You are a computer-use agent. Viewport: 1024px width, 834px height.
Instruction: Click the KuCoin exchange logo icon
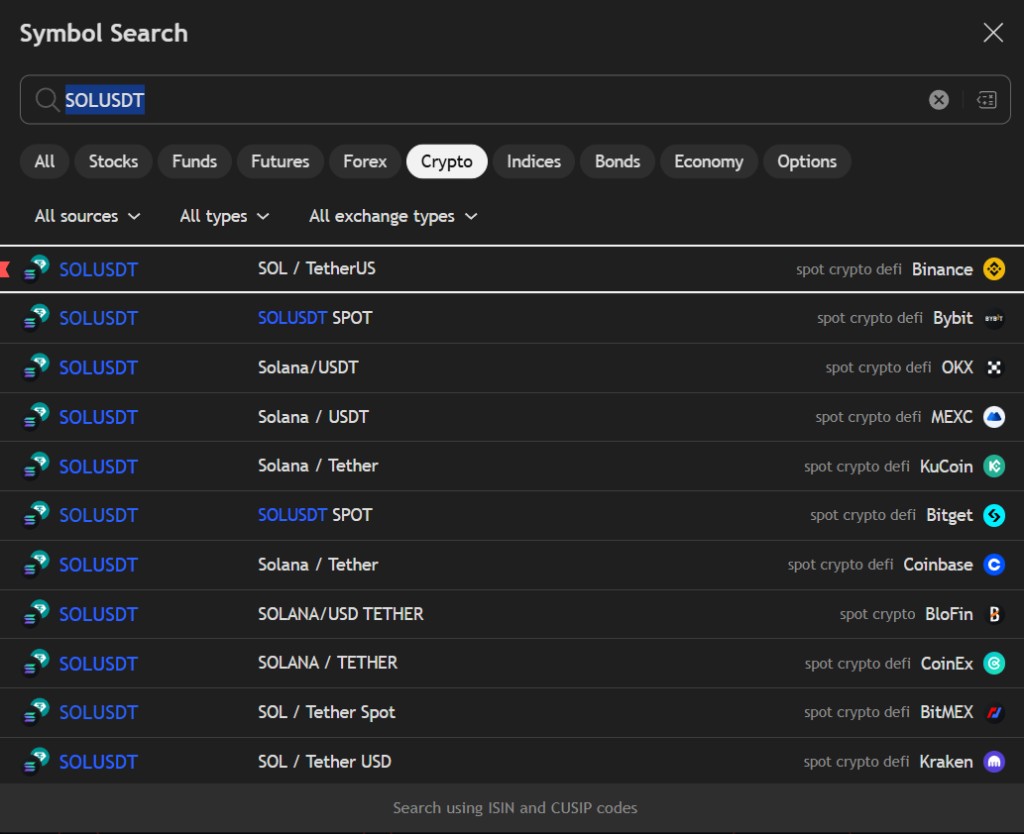coord(995,466)
